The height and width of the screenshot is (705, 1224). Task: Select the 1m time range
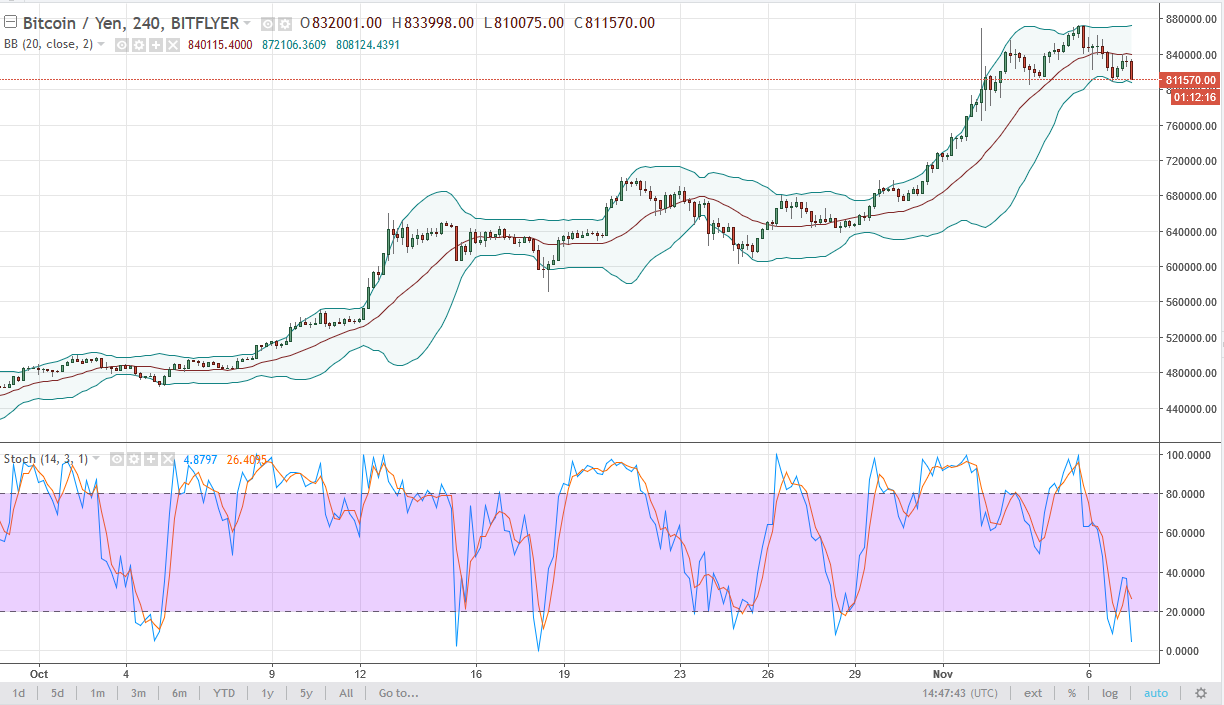[x=98, y=693]
